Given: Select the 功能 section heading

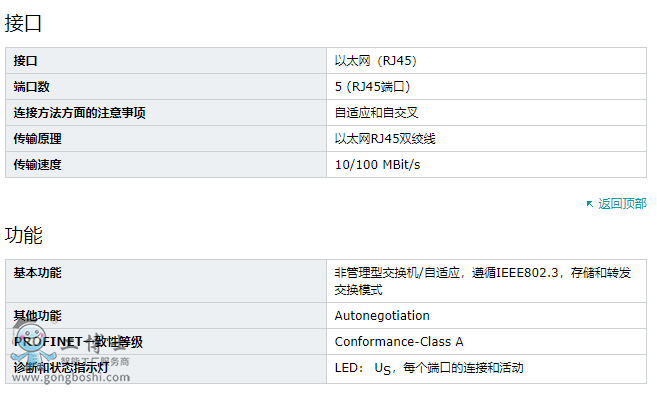Looking at the screenshot, I should (x=23, y=235).
